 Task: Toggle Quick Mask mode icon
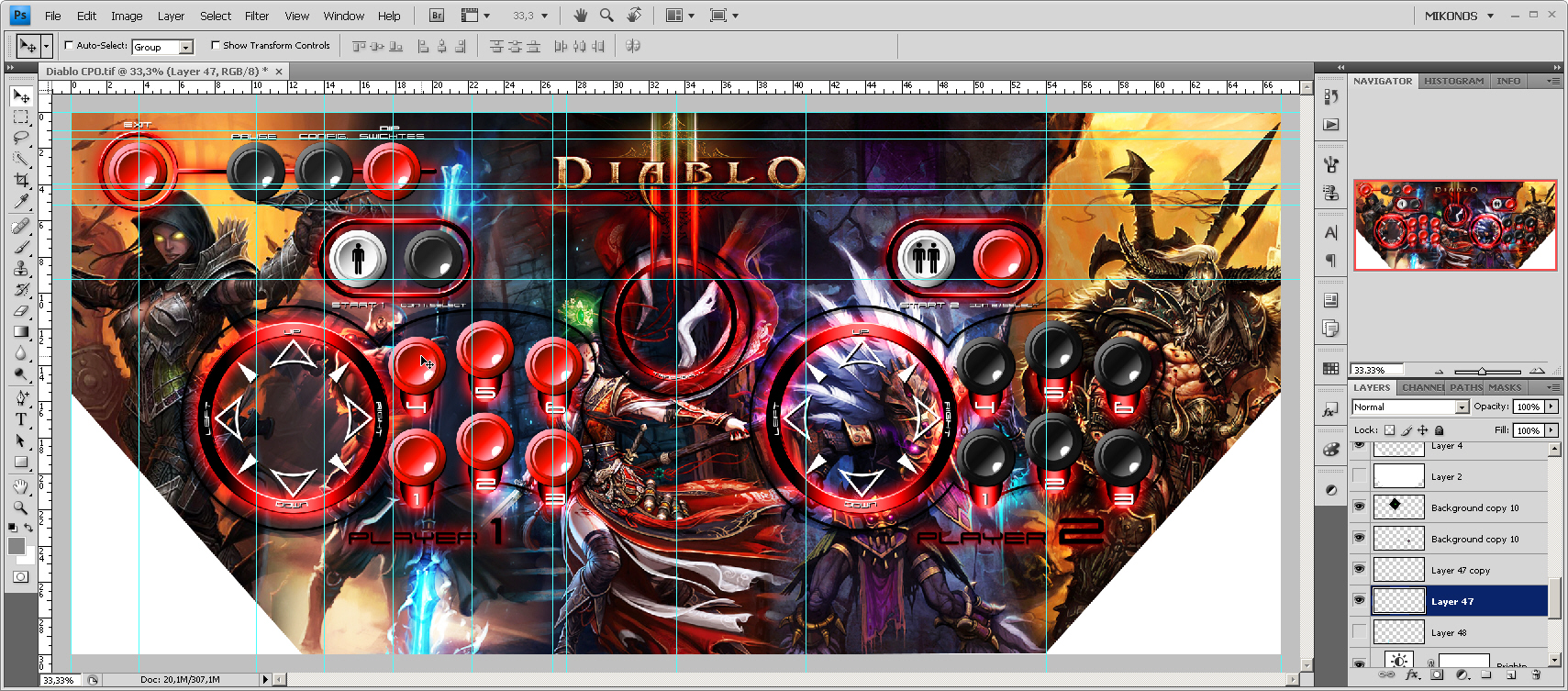pyautogui.click(x=20, y=576)
